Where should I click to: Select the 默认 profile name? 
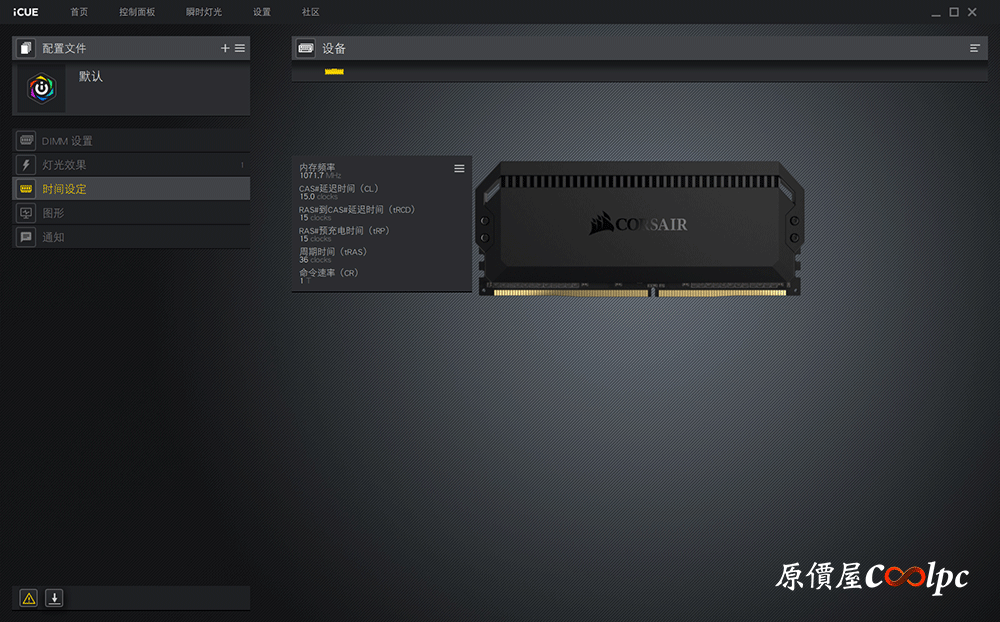click(x=91, y=76)
